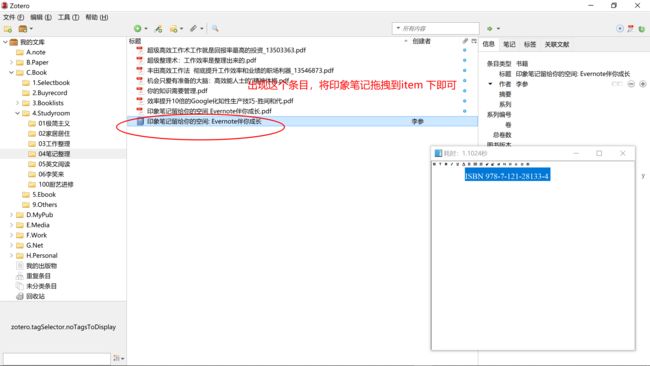650x366 pixels.
Task: Expand the D.MyPub collection
Action: point(11,215)
